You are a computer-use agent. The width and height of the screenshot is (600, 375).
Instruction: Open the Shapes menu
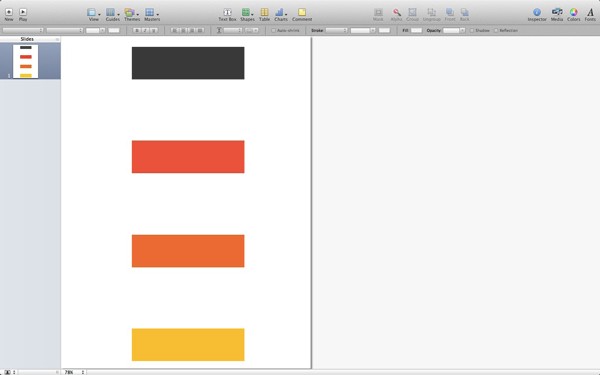(x=247, y=15)
